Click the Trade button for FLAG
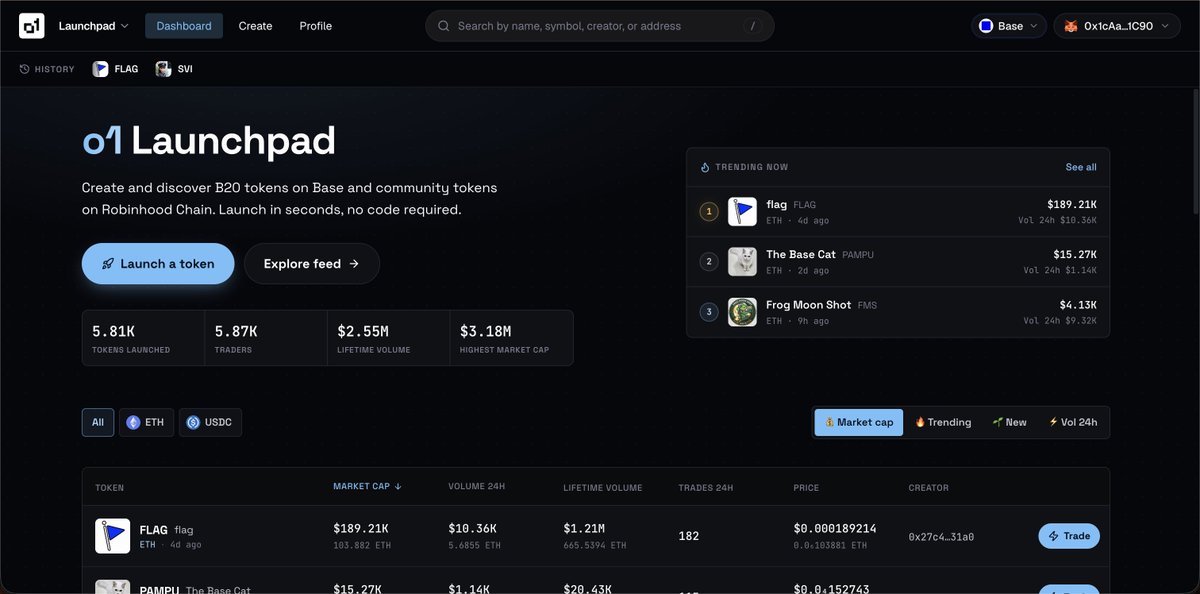Image resolution: width=1200 pixels, height=594 pixels. [x=1069, y=536]
